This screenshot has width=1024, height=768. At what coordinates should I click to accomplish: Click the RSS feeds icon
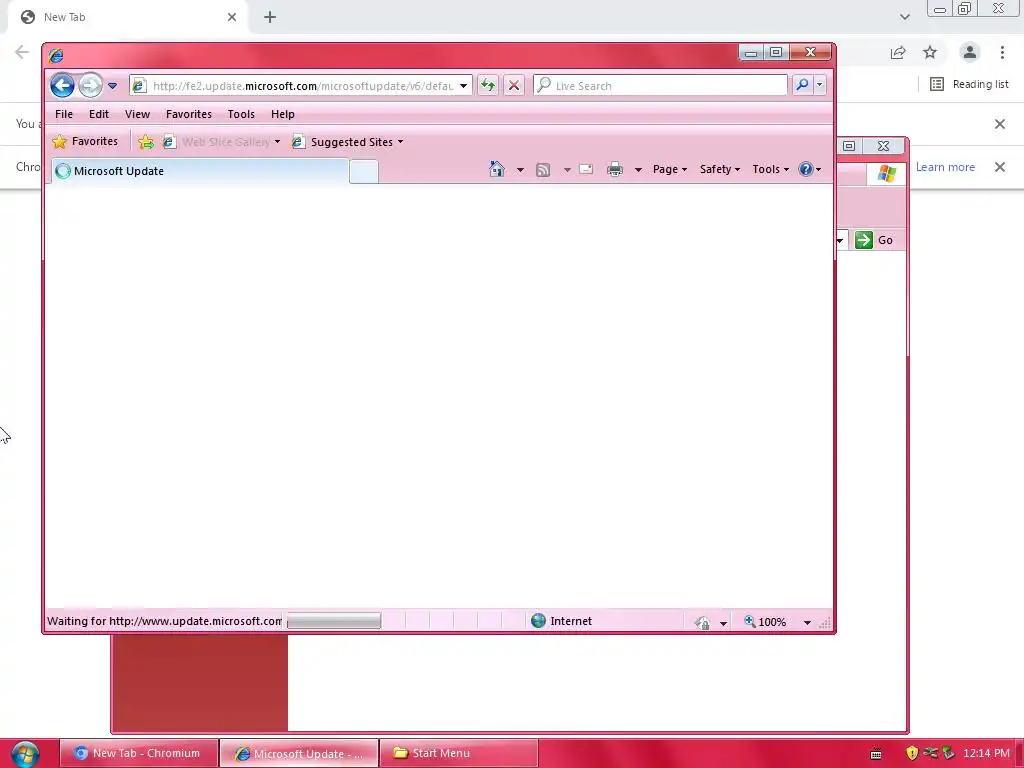tap(543, 170)
